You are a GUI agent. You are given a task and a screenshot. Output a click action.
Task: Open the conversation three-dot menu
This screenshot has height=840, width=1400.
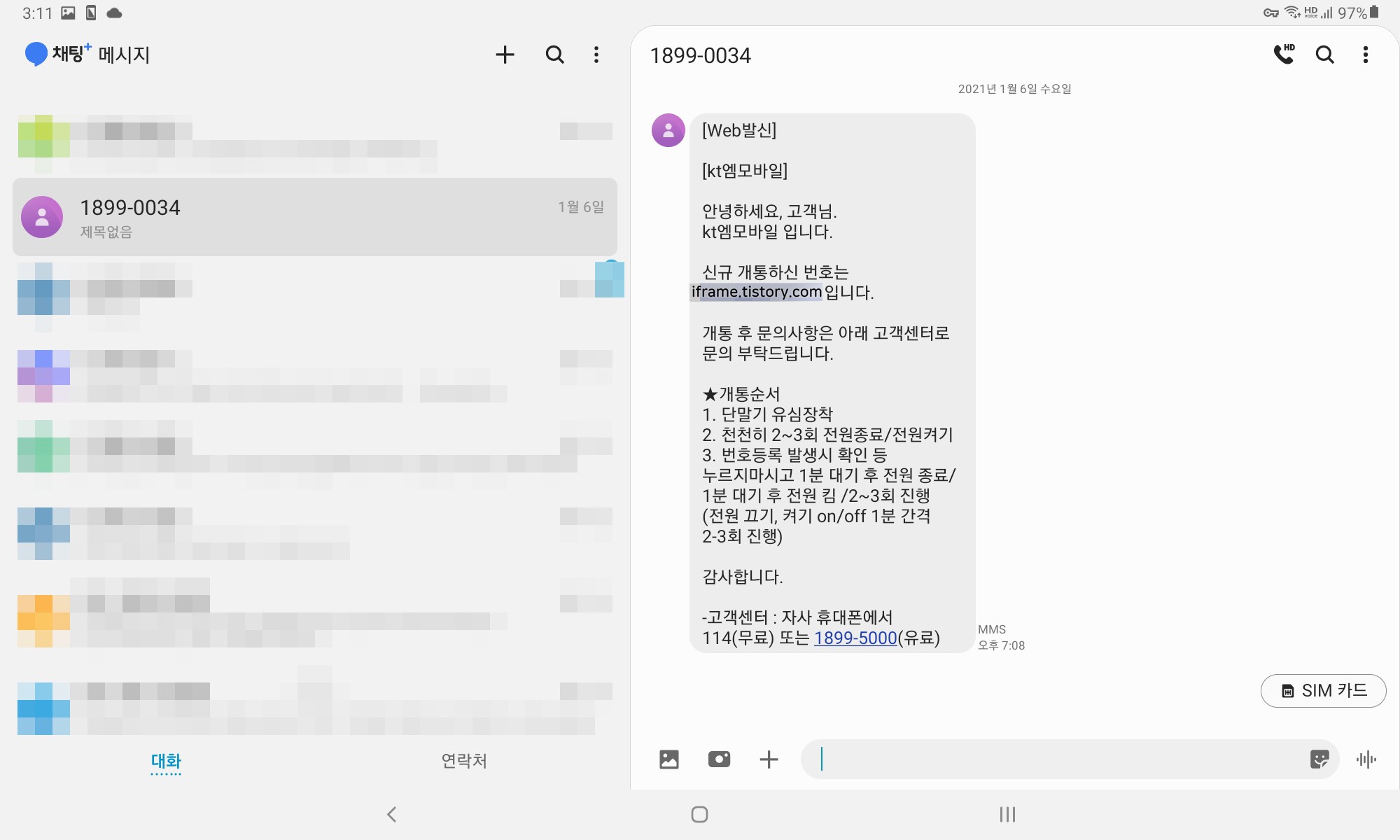coord(1365,55)
